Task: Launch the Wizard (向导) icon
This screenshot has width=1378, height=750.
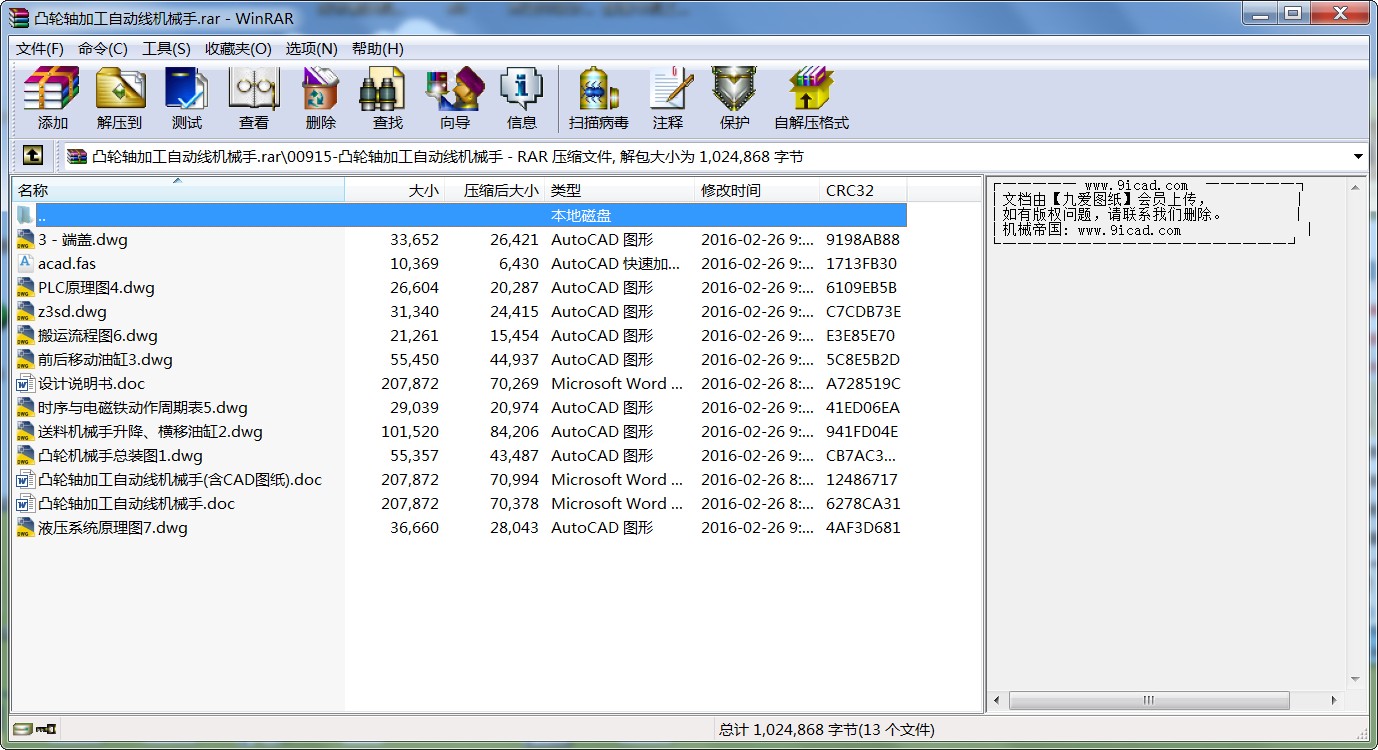Action: pos(454,98)
